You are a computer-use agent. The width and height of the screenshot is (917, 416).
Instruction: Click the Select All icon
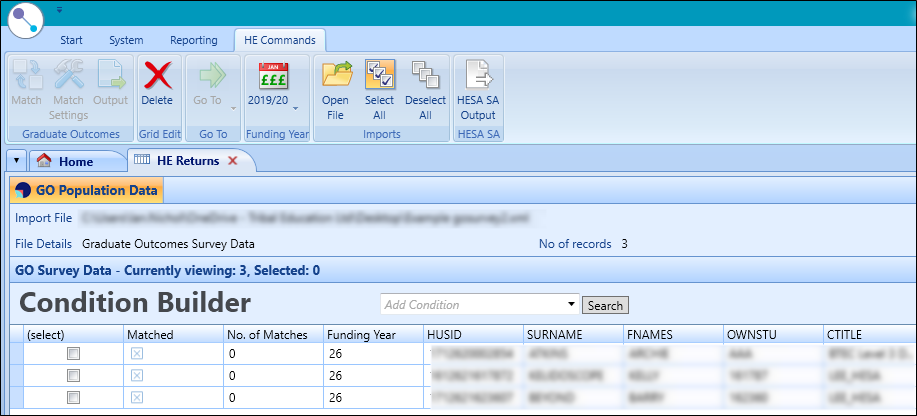pyautogui.click(x=379, y=76)
